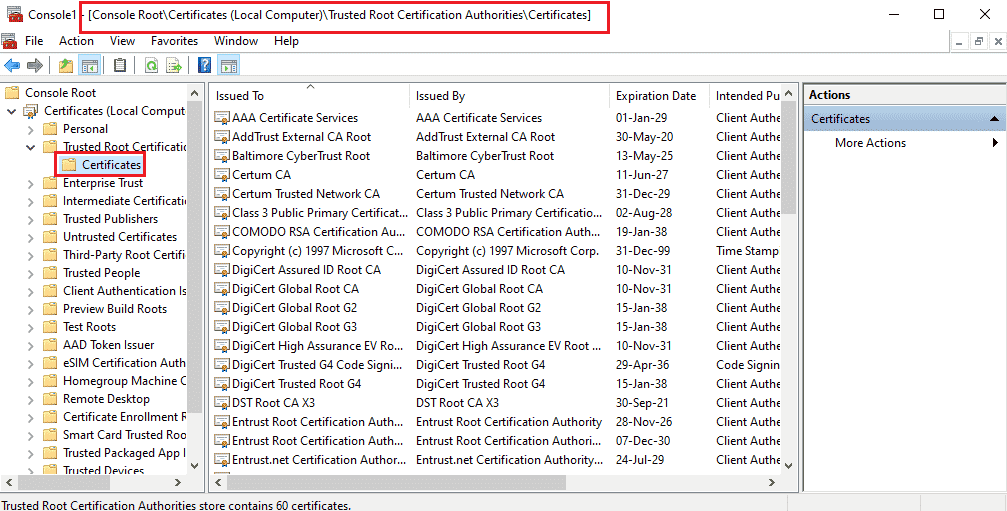Click the gray Forward arrow in toolbar
The image size is (1007, 511).
point(35,65)
